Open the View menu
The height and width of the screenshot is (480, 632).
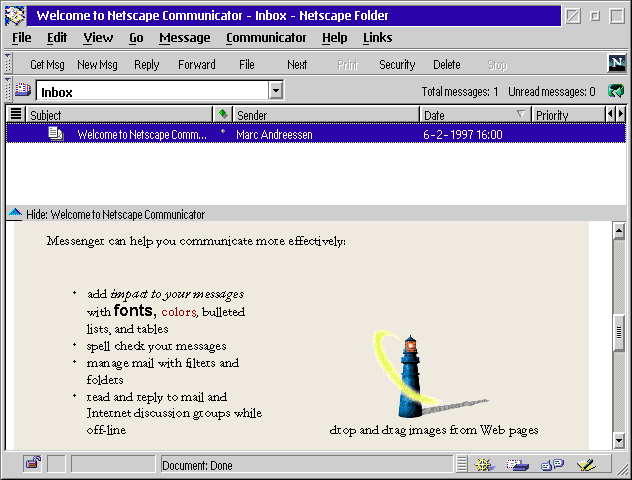coord(98,38)
